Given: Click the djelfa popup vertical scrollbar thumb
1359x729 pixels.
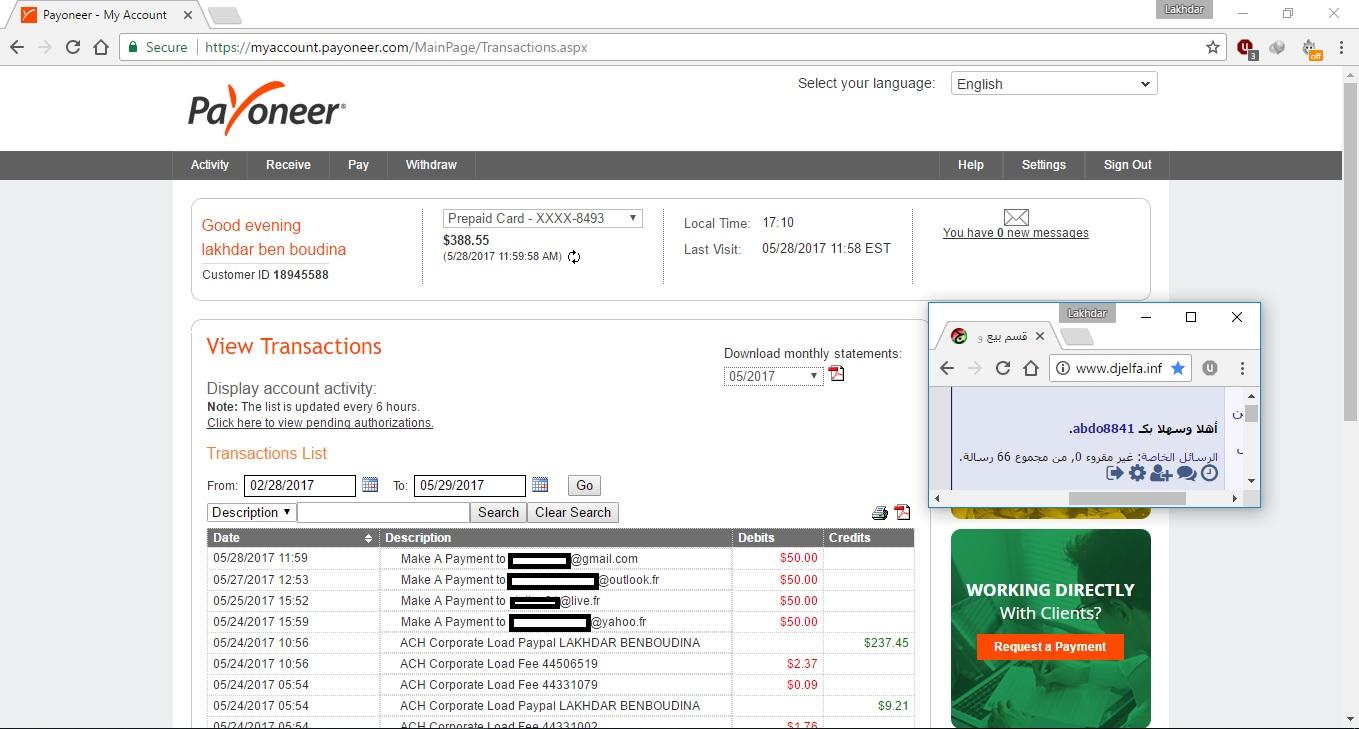Looking at the screenshot, I should point(1251,413).
